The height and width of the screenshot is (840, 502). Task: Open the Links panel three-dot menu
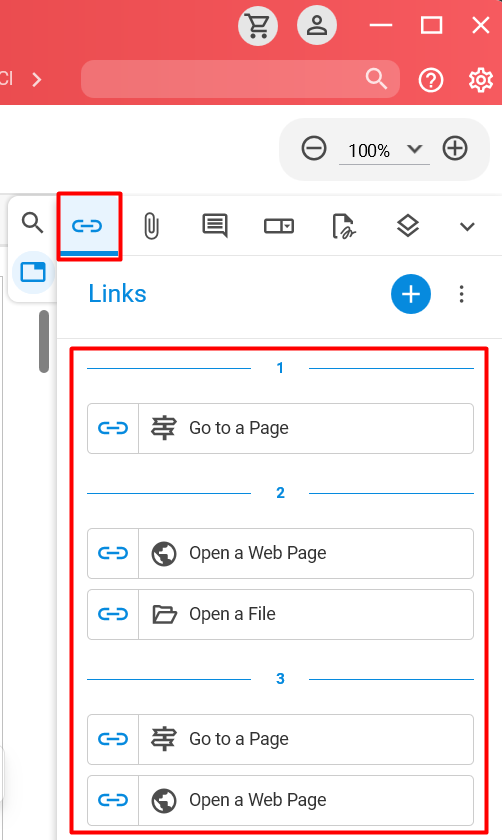click(461, 294)
